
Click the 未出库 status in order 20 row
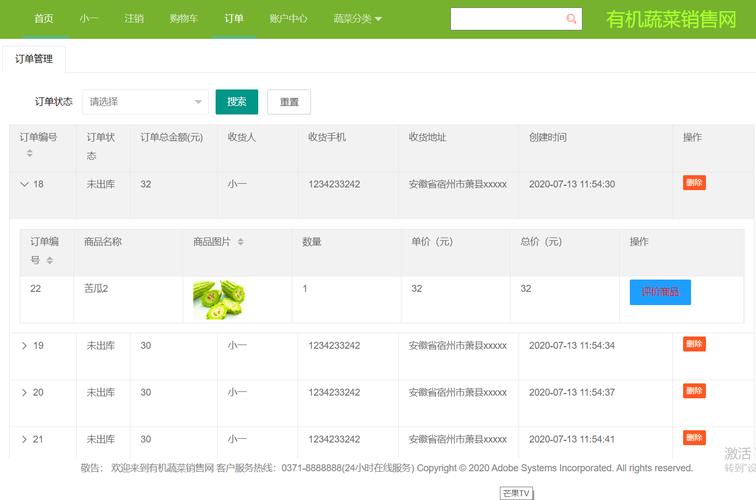[101, 392]
